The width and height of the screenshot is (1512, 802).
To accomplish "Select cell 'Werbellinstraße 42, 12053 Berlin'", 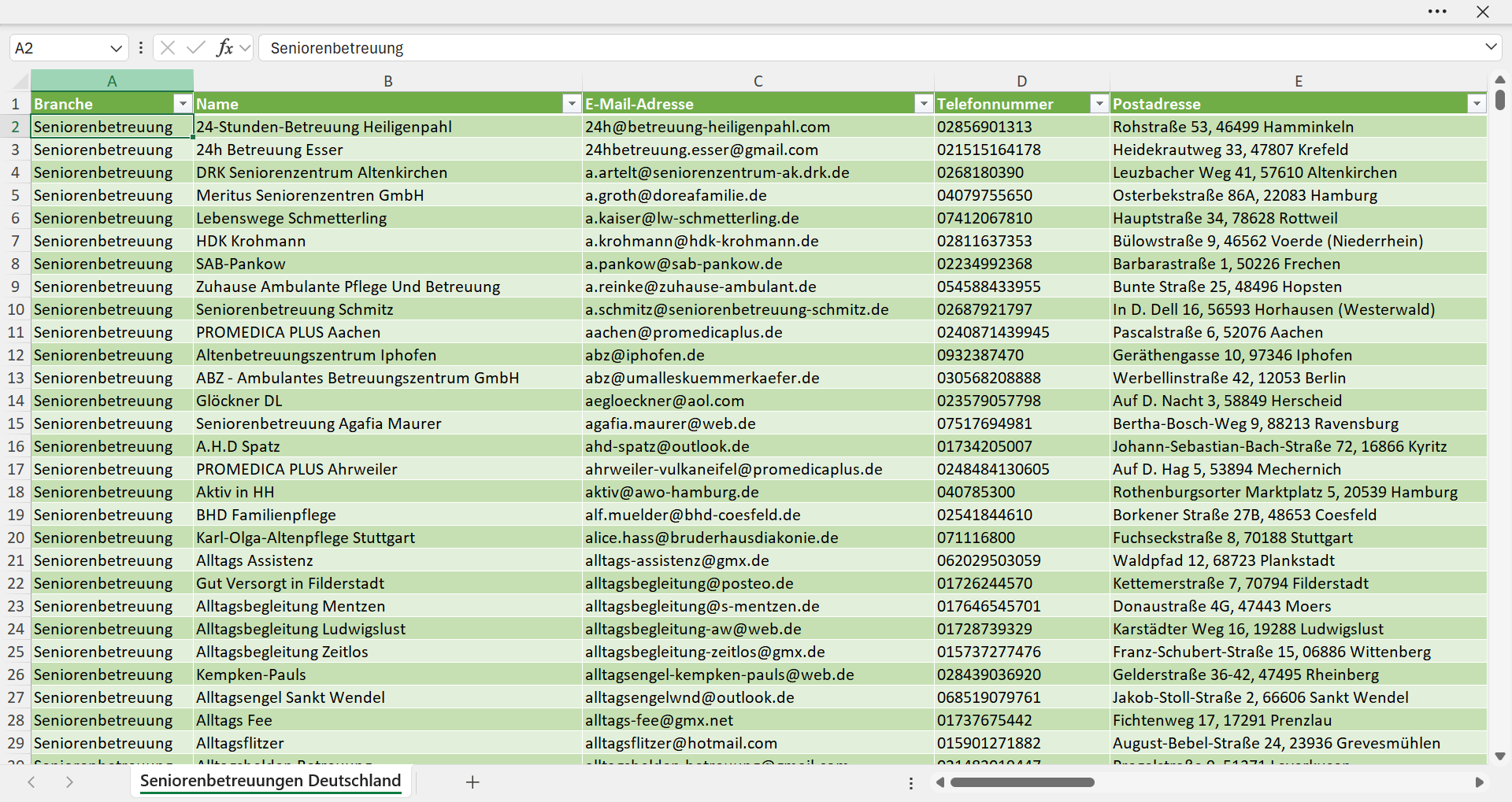I will pyautogui.click(x=1299, y=378).
